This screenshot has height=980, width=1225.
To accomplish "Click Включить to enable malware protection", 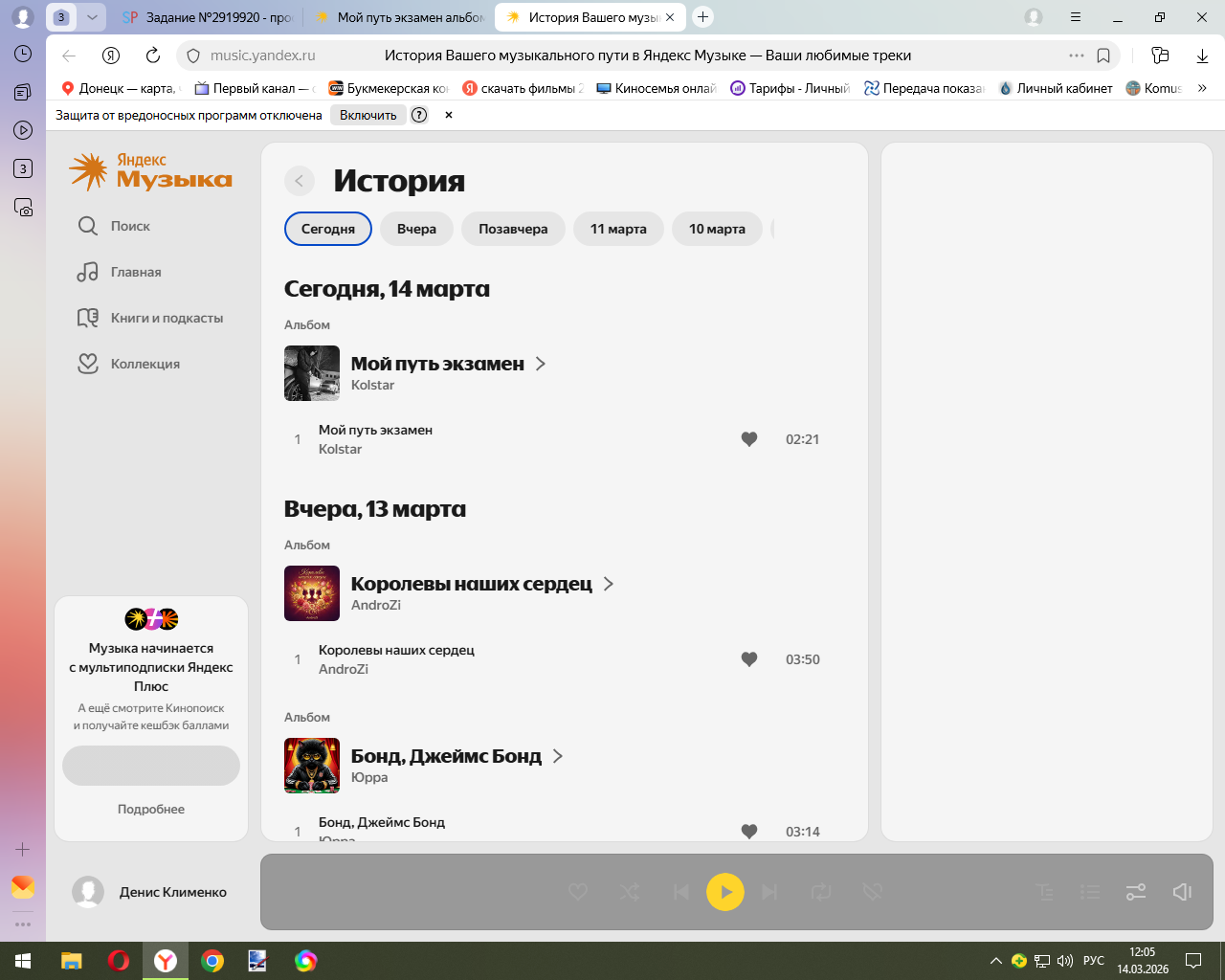I will pyautogui.click(x=367, y=115).
